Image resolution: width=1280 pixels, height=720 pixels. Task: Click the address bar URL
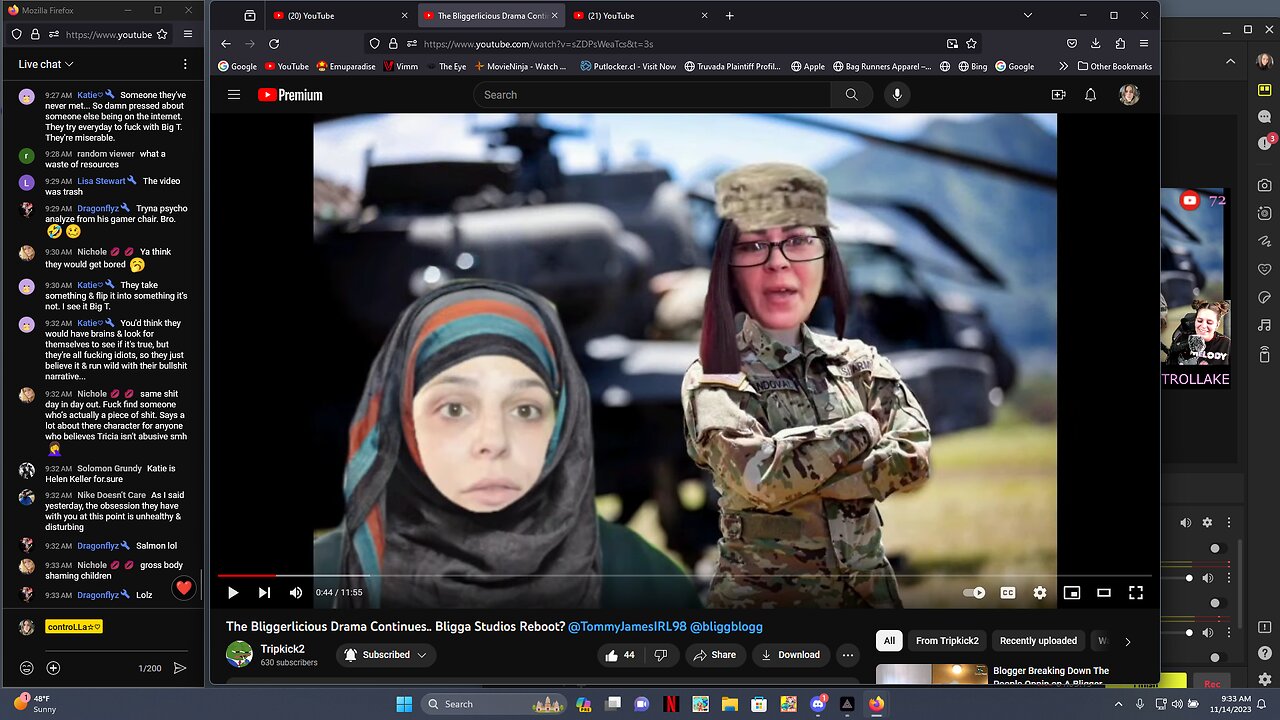click(x=538, y=44)
